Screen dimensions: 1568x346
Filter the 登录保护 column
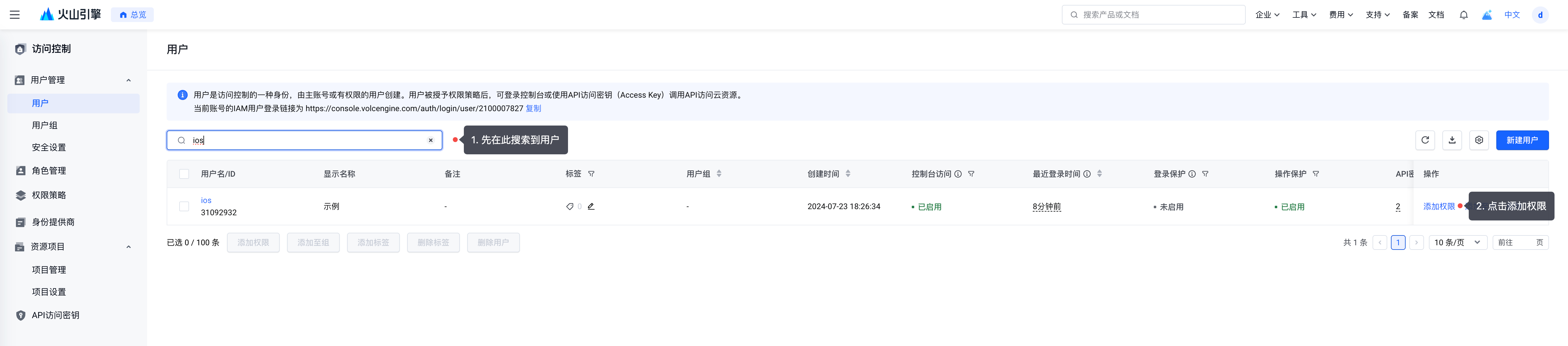click(x=1205, y=174)
